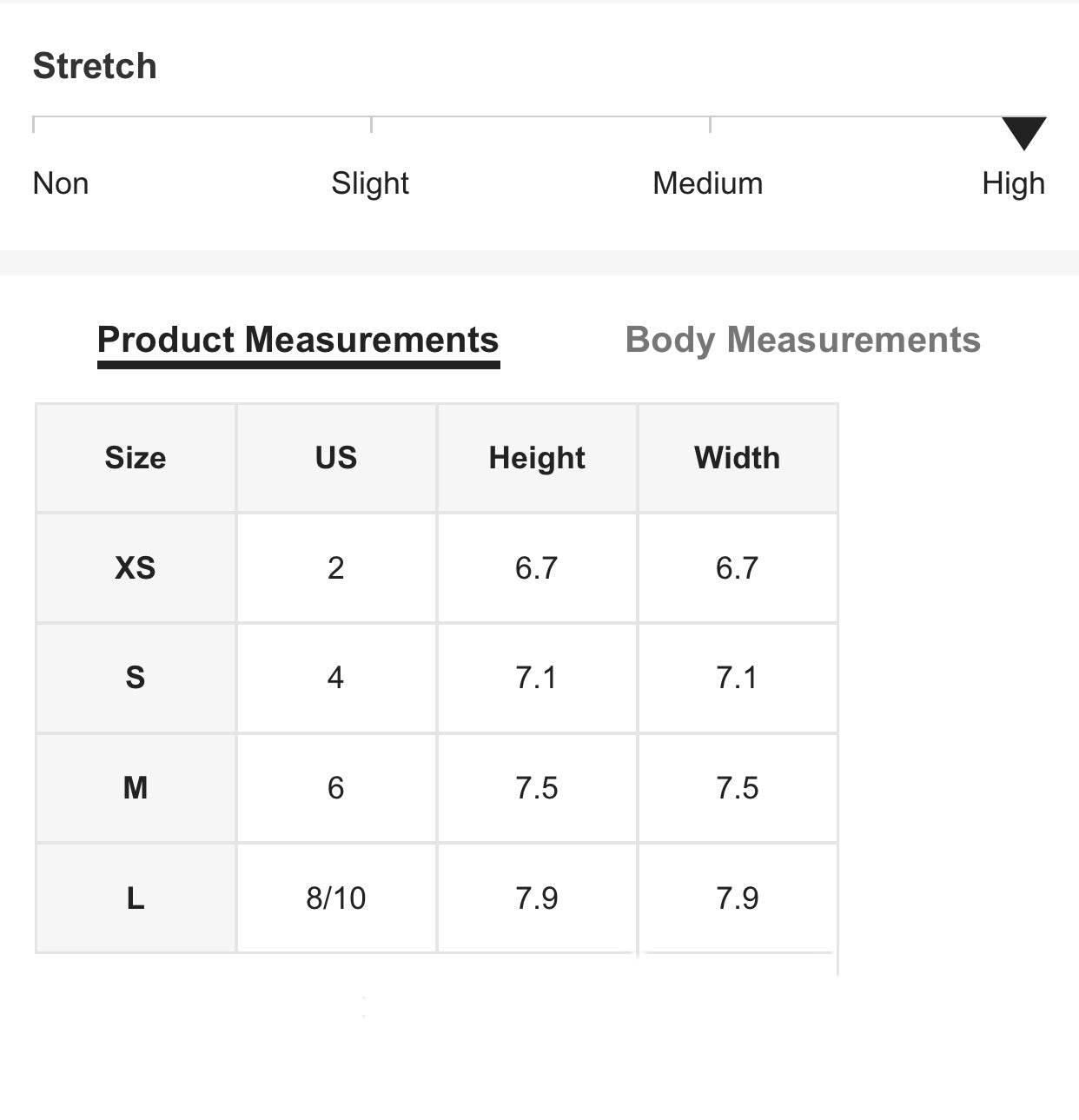Viewport: 1079px width, 1120px height.
Task: Click the Non stretch label
Action: point(61,183)
